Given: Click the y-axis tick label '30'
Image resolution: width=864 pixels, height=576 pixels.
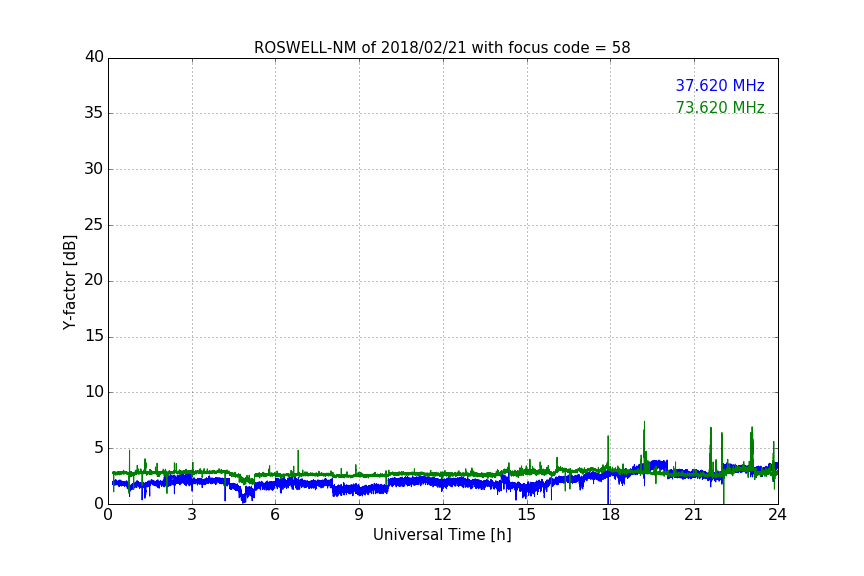Looking at the screenshot, I should (94, 169).
